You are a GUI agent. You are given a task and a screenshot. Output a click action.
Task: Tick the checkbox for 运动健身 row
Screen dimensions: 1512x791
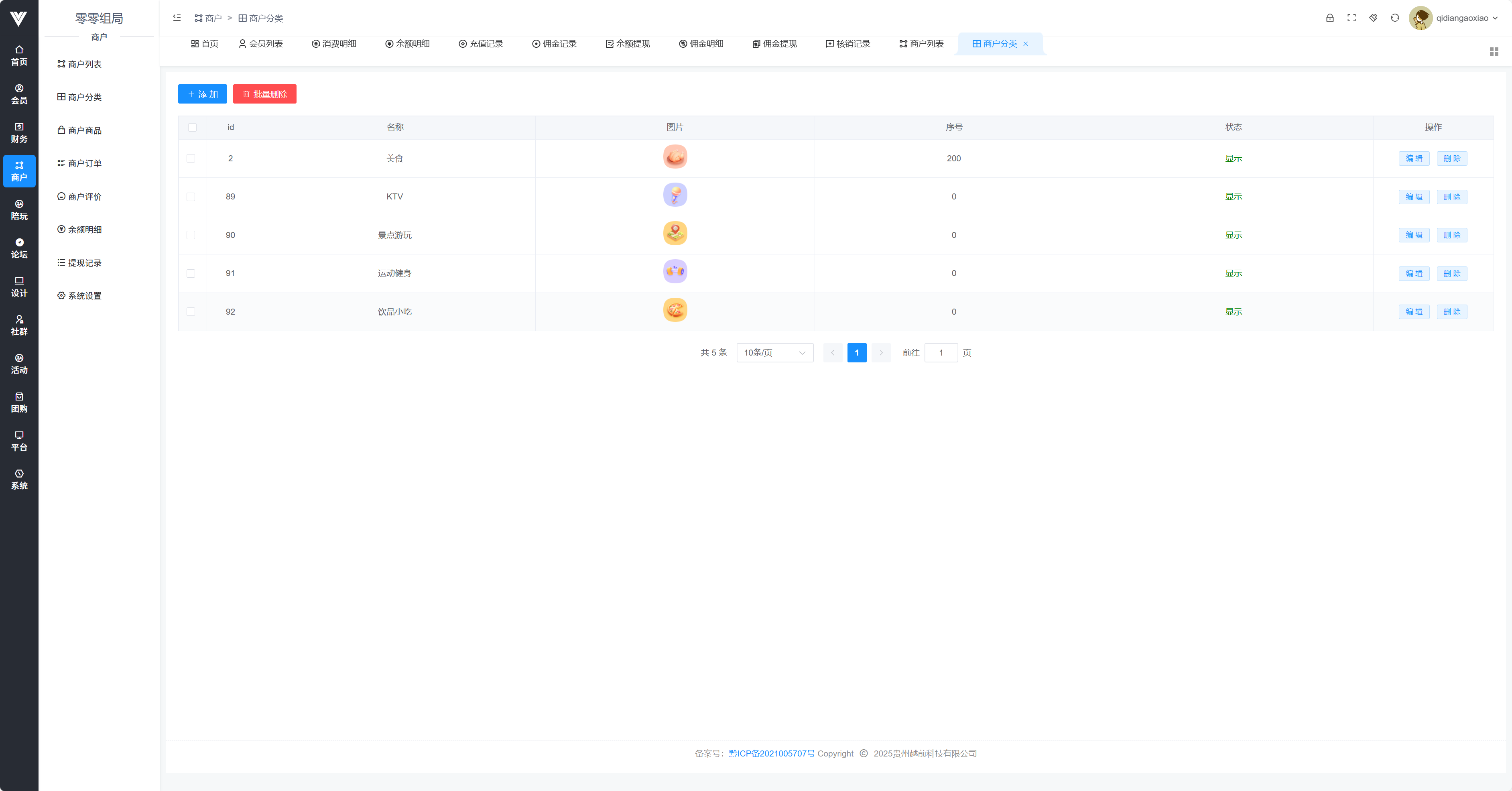191,274
